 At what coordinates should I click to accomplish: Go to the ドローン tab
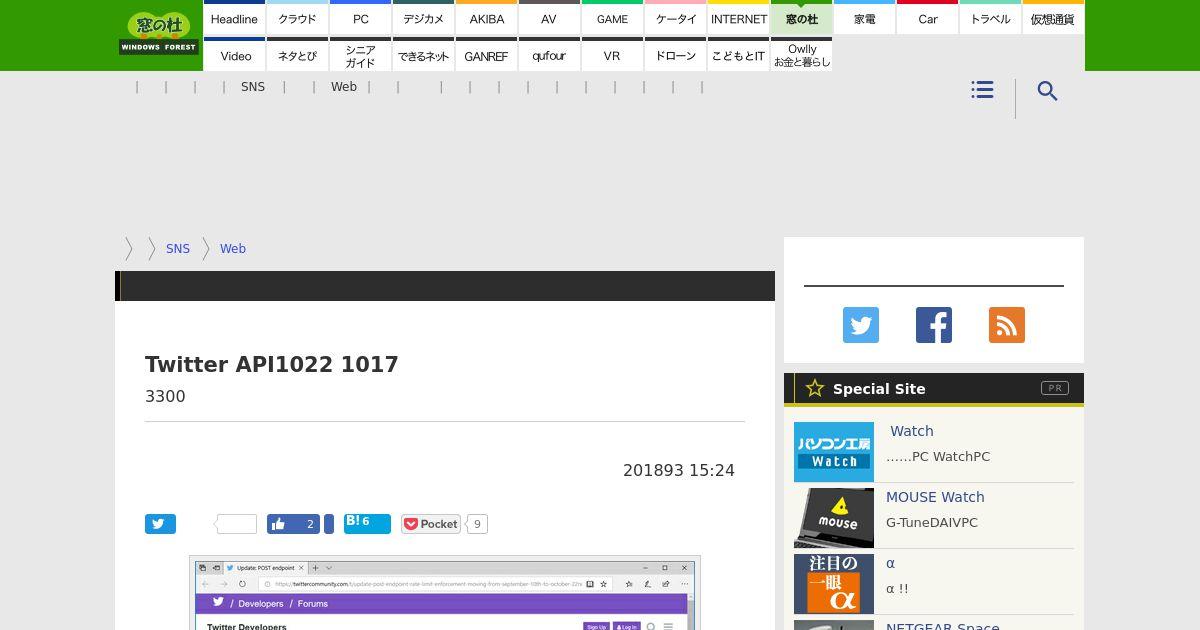point(675,56)
